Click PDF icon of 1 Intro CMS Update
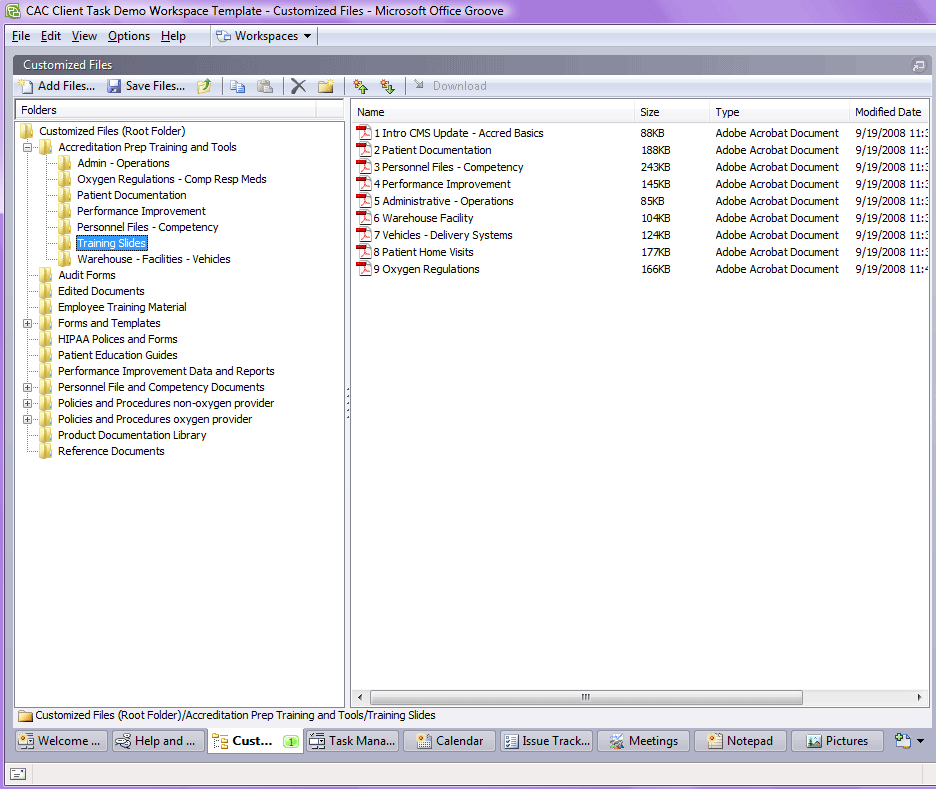 click(x=364, y=132)
